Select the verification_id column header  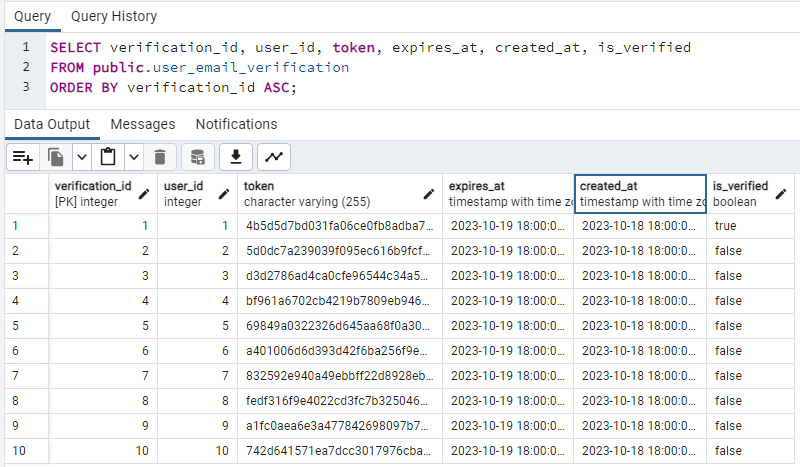click(x=103, y=194)
